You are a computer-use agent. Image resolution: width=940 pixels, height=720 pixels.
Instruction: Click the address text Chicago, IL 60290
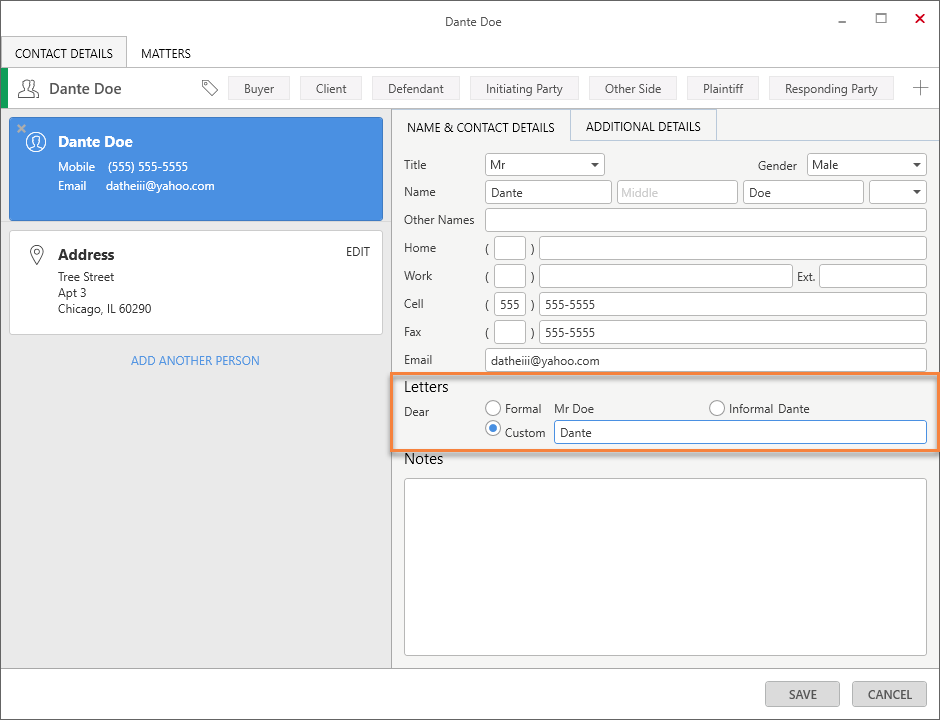point(104,309)
